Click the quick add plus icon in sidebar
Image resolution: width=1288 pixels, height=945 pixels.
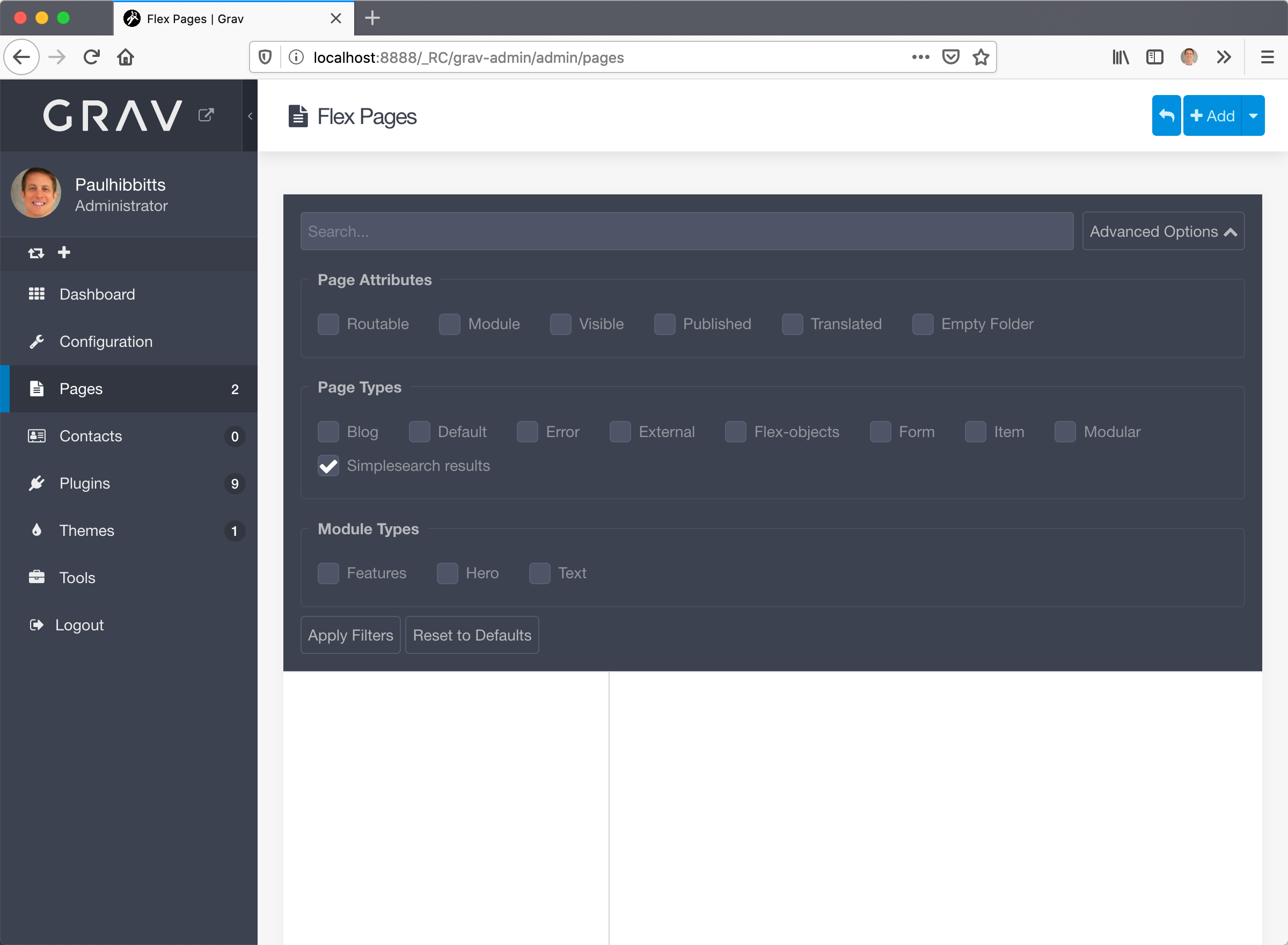point(64,252)
